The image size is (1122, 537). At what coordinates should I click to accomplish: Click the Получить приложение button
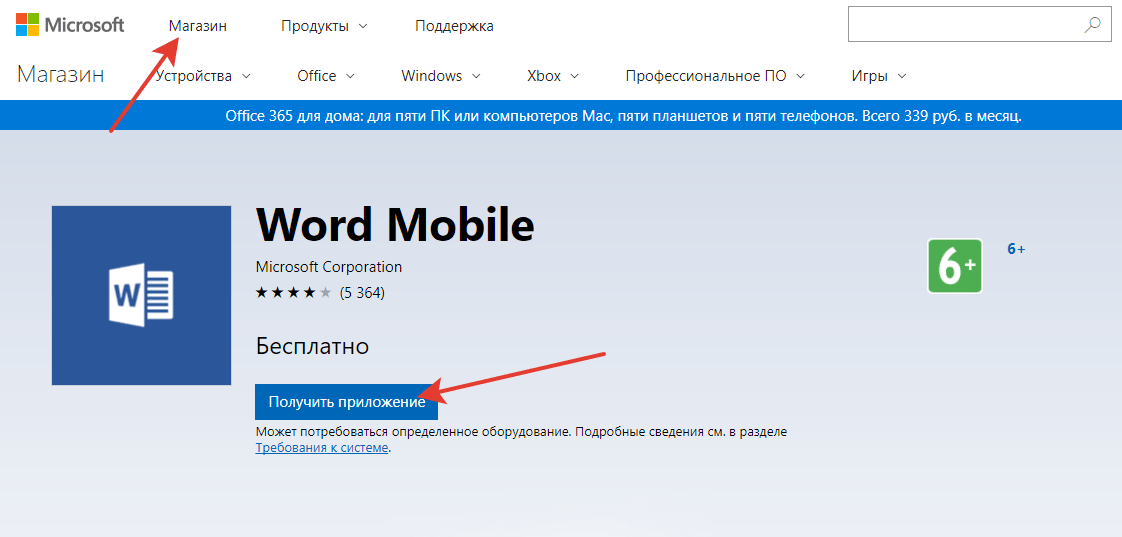point(346,402)
